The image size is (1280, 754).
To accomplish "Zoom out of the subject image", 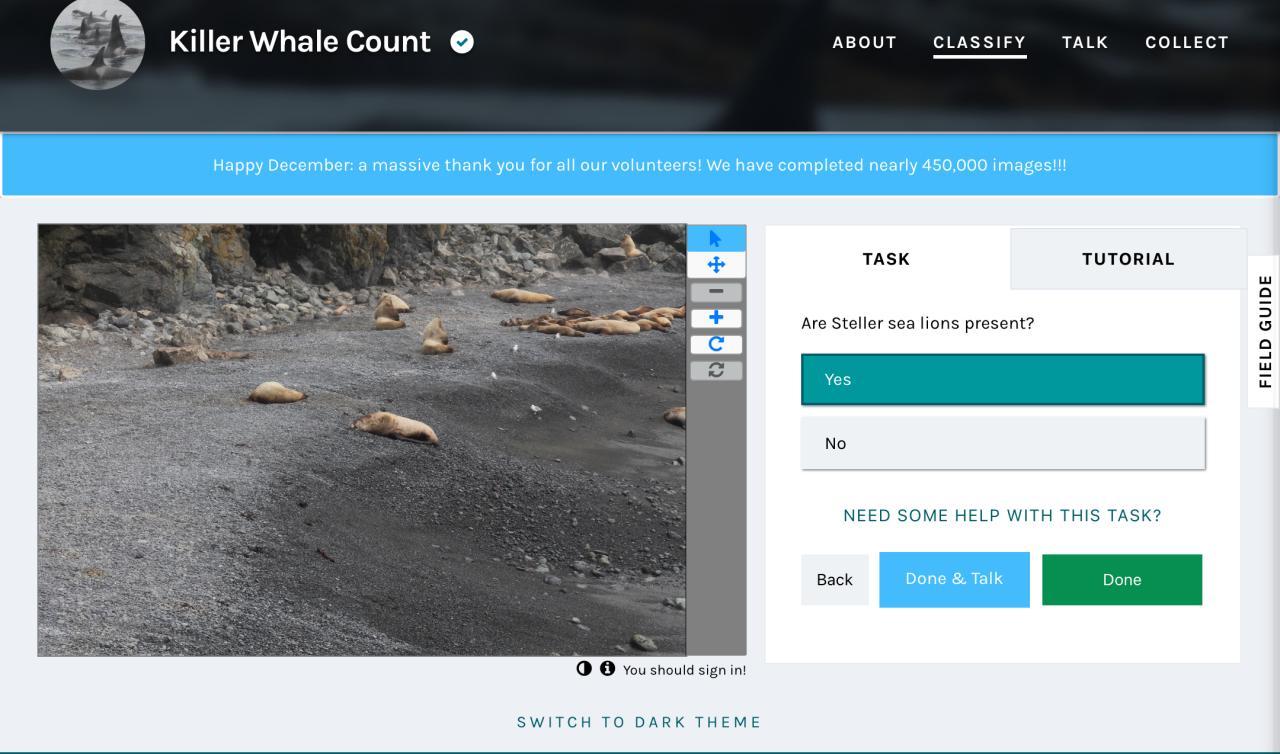I will click(716, 292).
